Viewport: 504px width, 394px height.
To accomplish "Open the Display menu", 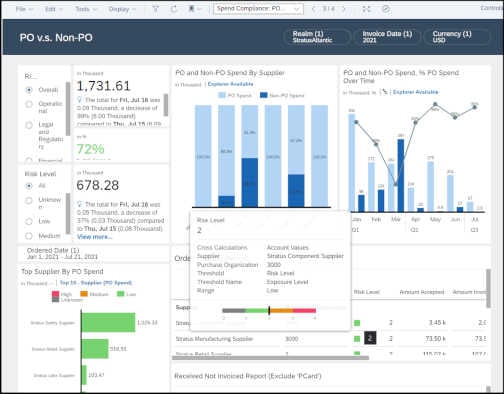I will coord(122,9).
